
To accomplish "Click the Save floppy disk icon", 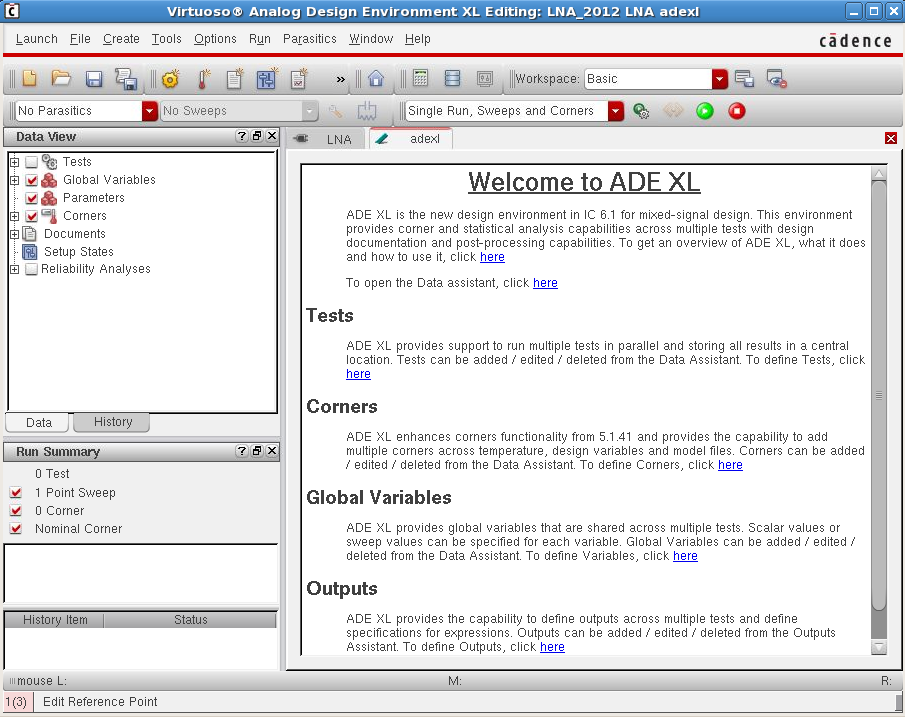I will pyautogui.click(x=94, y=79).
